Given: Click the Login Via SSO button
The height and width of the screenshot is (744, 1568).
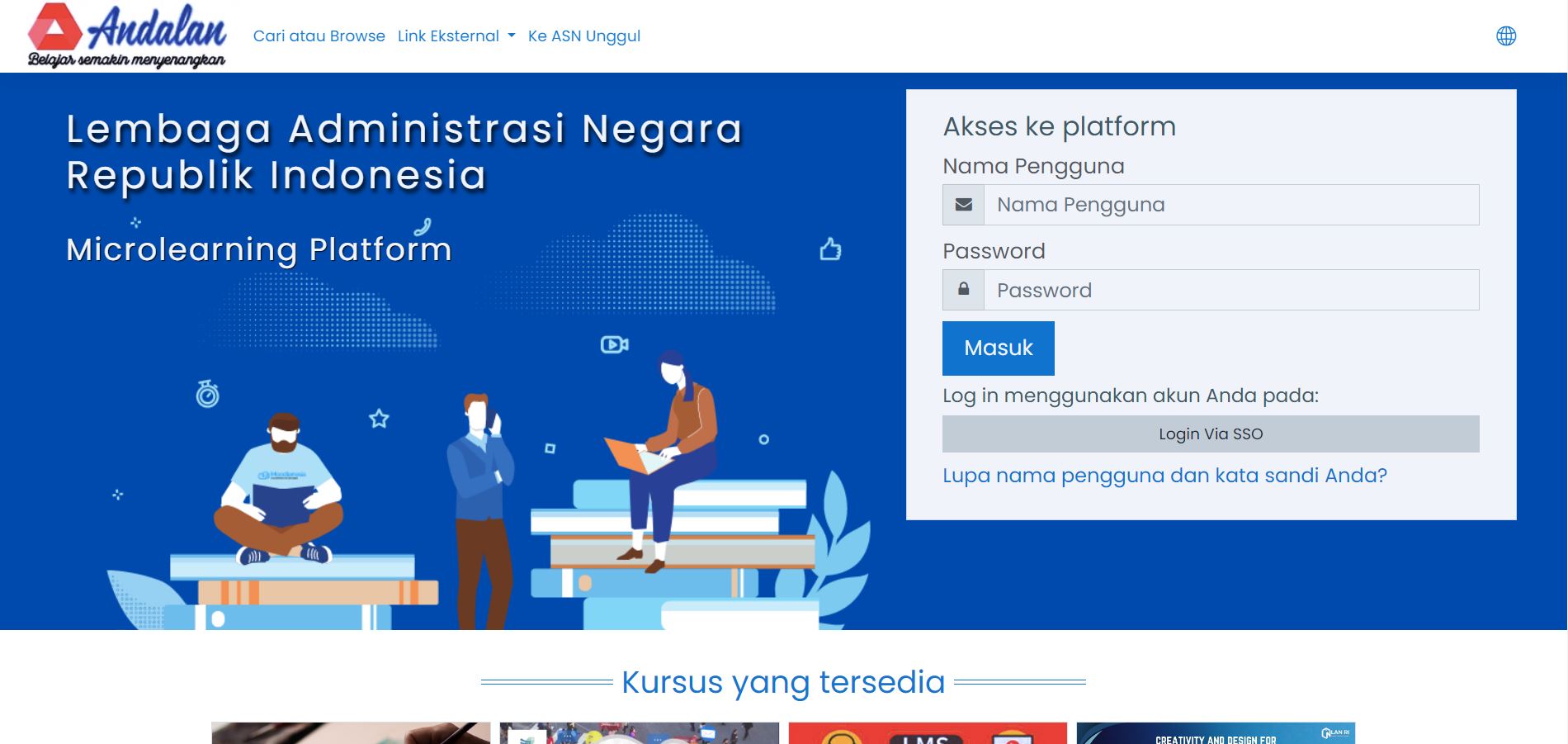Looking at the screenshot, I should (x=1210, y=434).
